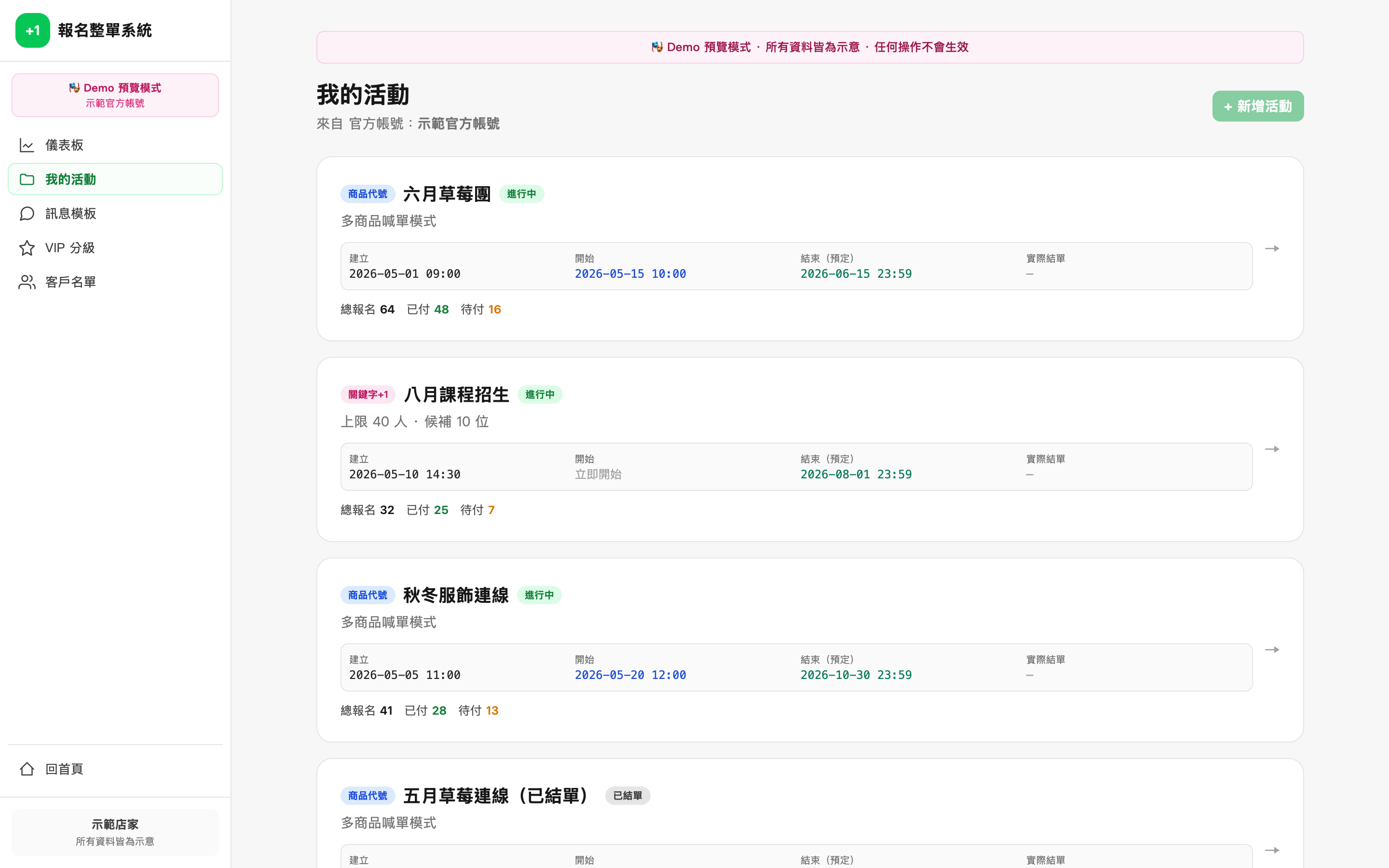Image resolution: width=1389 pixels, height=868 pixels.
Task: Click the top Demo 預覽模式 banner
Action: (810, 47)
